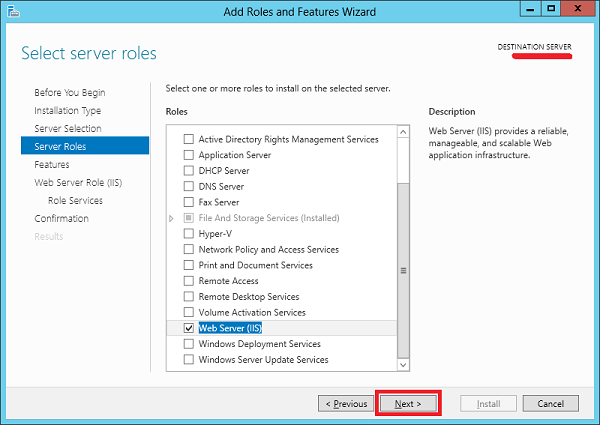Jump to Web Server Role (IIS) step

click(x=78, y=182)
